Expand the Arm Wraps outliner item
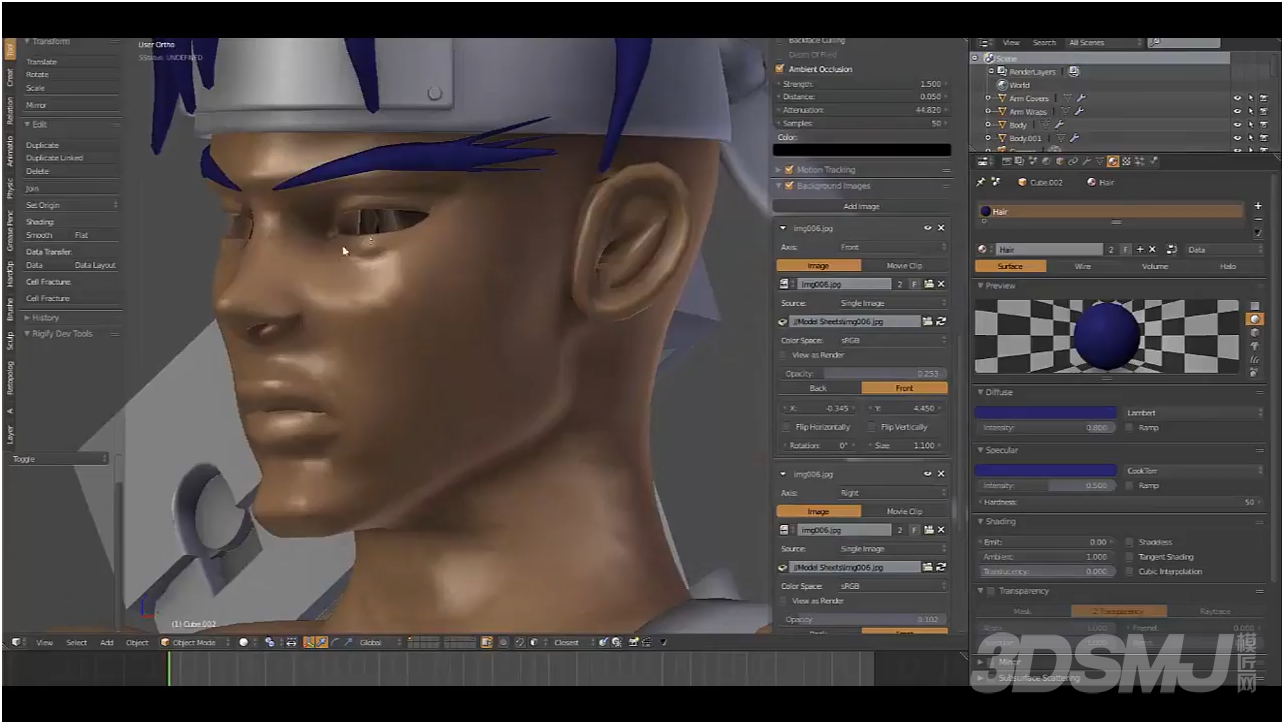The height and width of the screenshot is (724, 1284). pos(988,112)
